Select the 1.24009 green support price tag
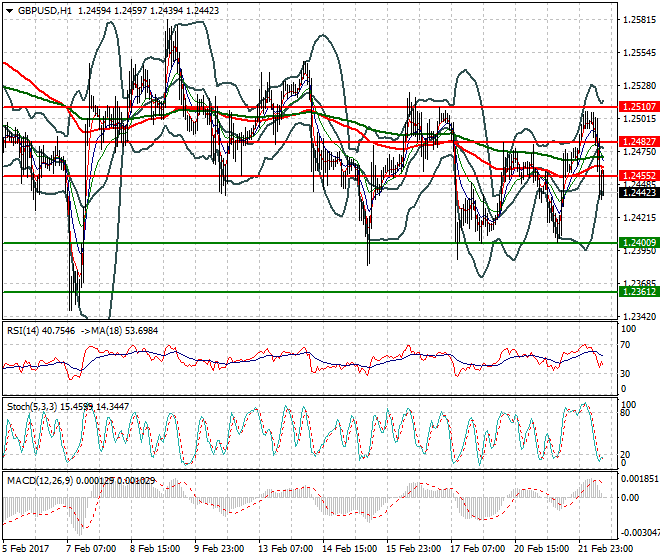The width and height of the screenshot is (660, 560). point(638,243)
